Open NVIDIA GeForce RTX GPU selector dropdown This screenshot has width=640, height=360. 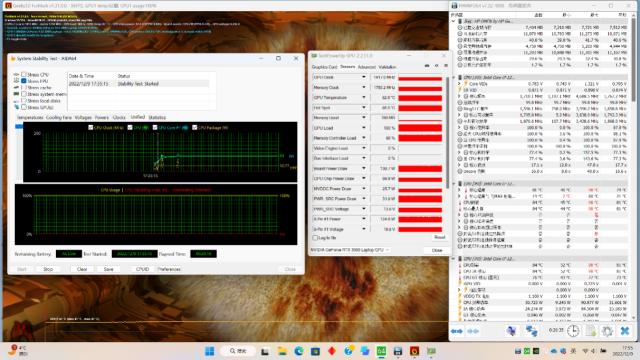350,250
